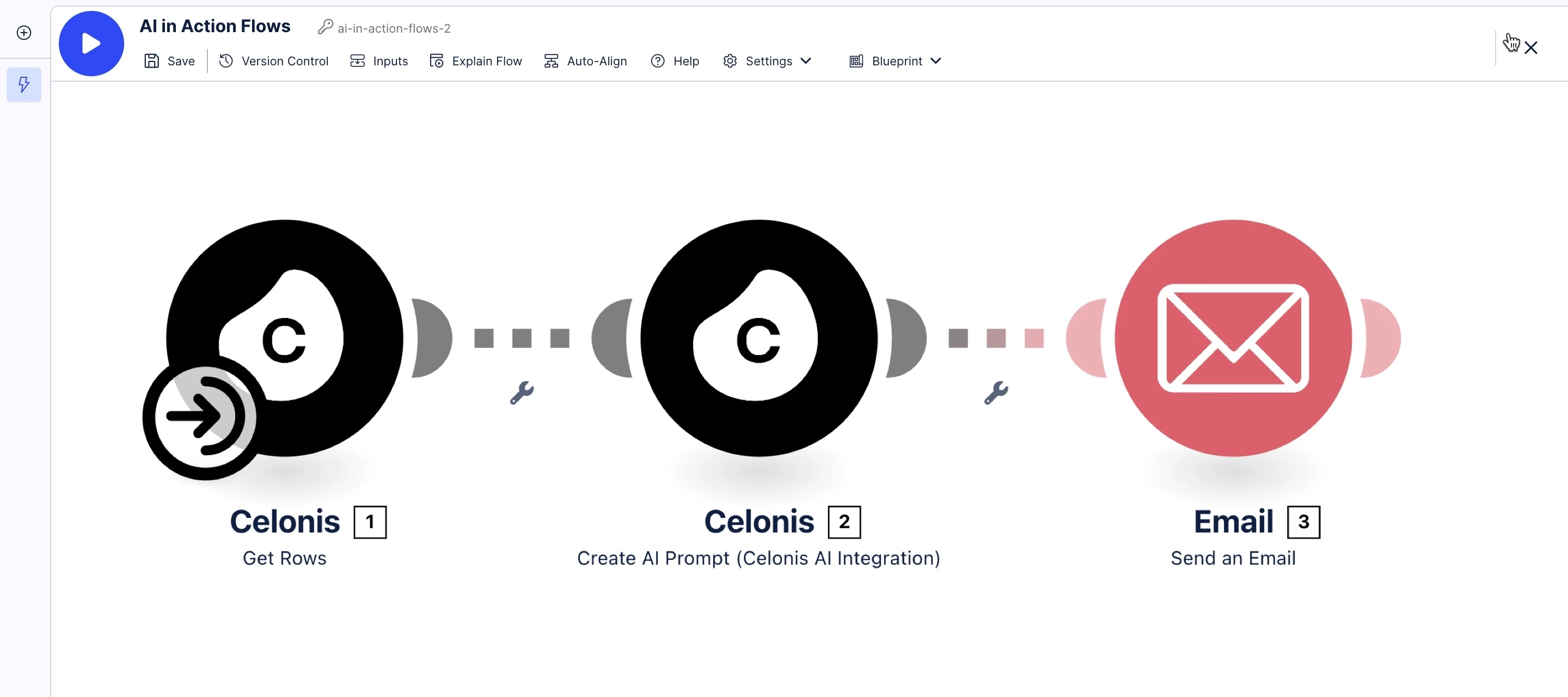1568x697 pixels.
Task: Open Version Control
Action: click(x=273, y=61)
